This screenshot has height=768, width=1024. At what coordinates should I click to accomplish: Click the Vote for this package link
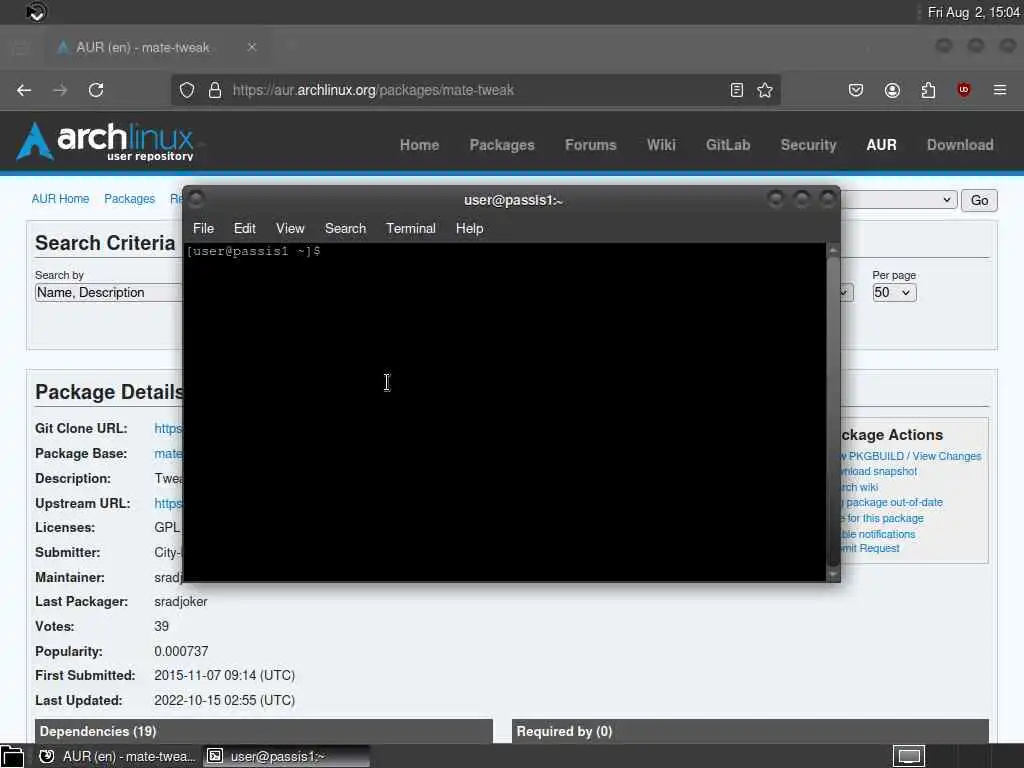tap(883, 518)
